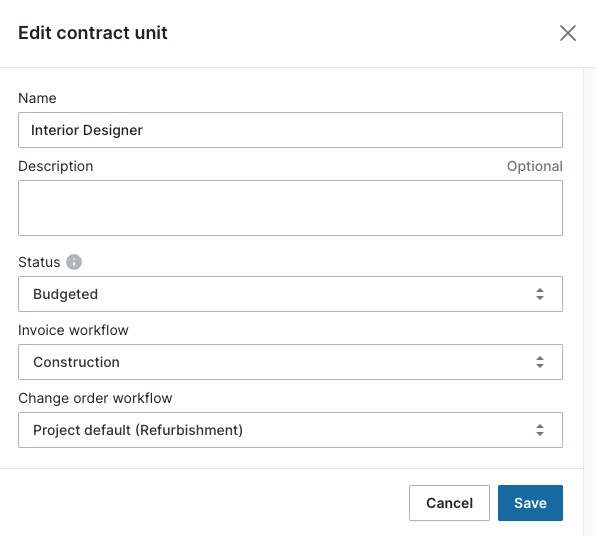Click the Name field label
The width and height of the screenshot is (596, 536).
pyautogui.click(x=37, y=98)
